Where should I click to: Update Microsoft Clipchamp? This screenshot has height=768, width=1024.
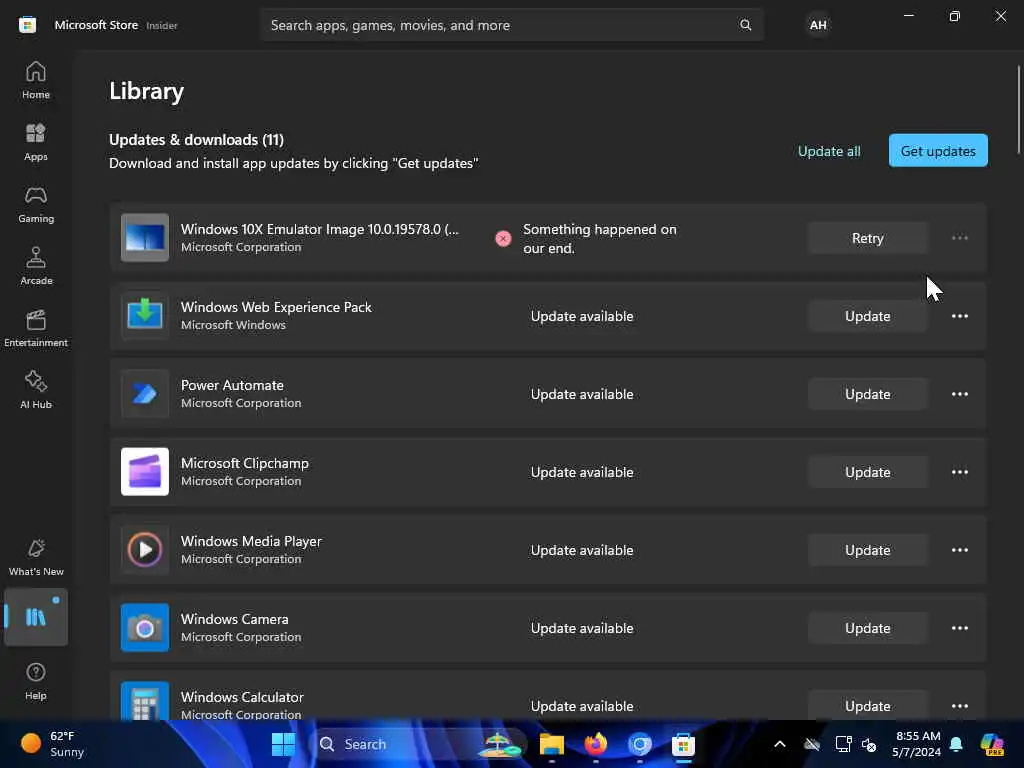point(867,472)
